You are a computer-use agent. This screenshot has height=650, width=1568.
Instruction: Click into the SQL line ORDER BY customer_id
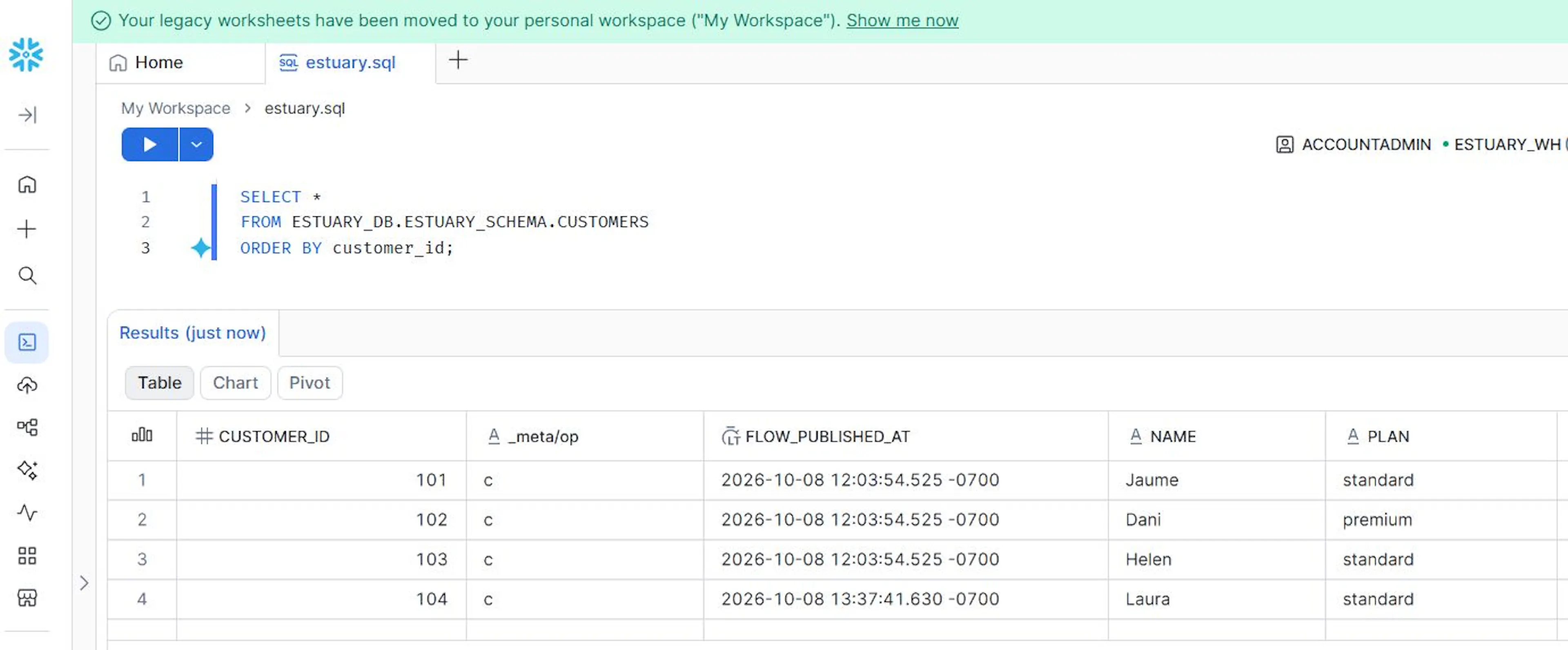point(347,248)
